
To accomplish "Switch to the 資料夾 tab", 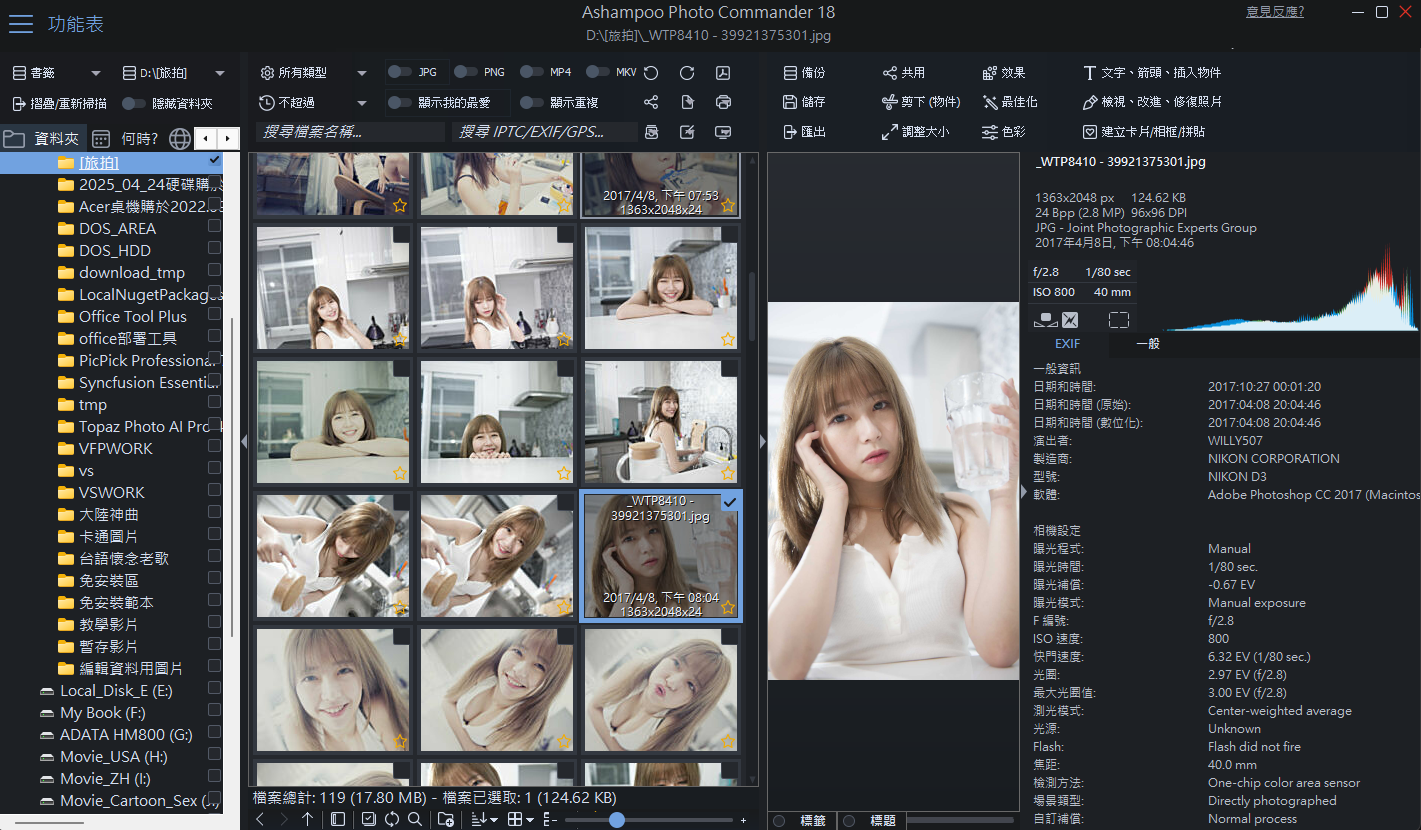I will pos(42,139).
